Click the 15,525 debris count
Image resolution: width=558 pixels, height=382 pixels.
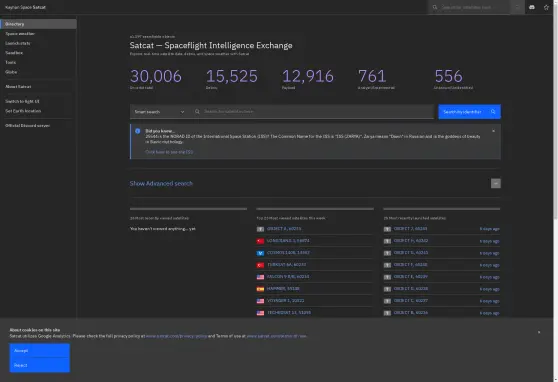coord(232,76)
